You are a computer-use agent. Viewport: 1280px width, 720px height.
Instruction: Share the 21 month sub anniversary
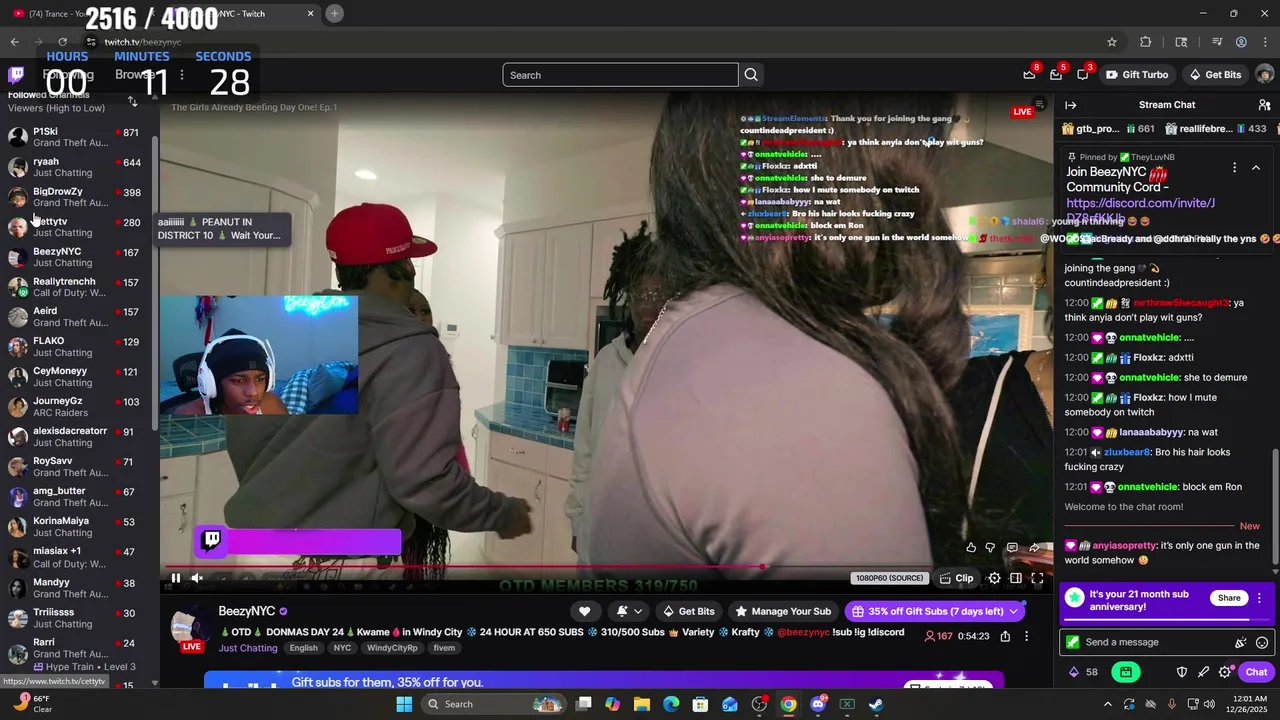coord(1229,598)
